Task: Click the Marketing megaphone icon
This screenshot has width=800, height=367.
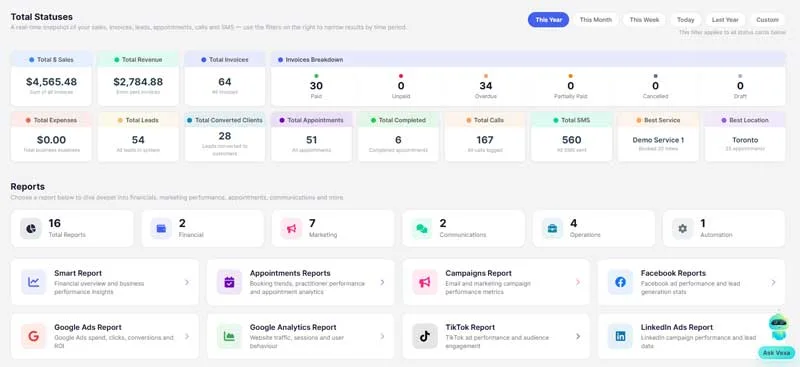Action: [291, 229]
